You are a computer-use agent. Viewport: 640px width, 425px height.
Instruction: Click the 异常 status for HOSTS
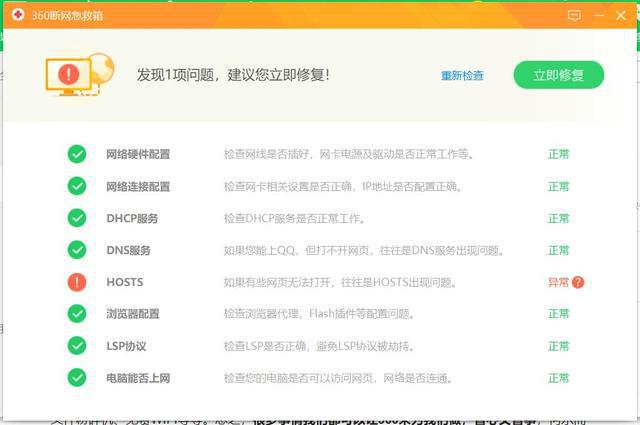coord(558,282)
